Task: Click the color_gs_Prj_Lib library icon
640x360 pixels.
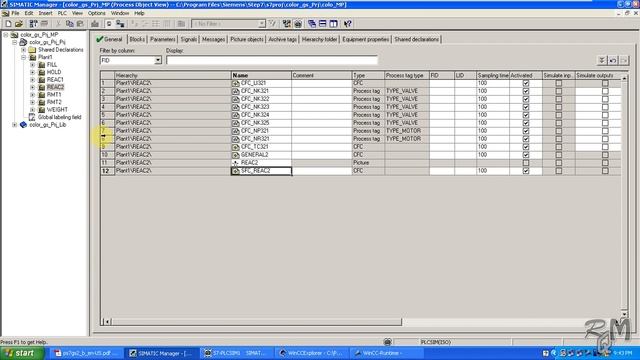Action: (x=23, y=125)
